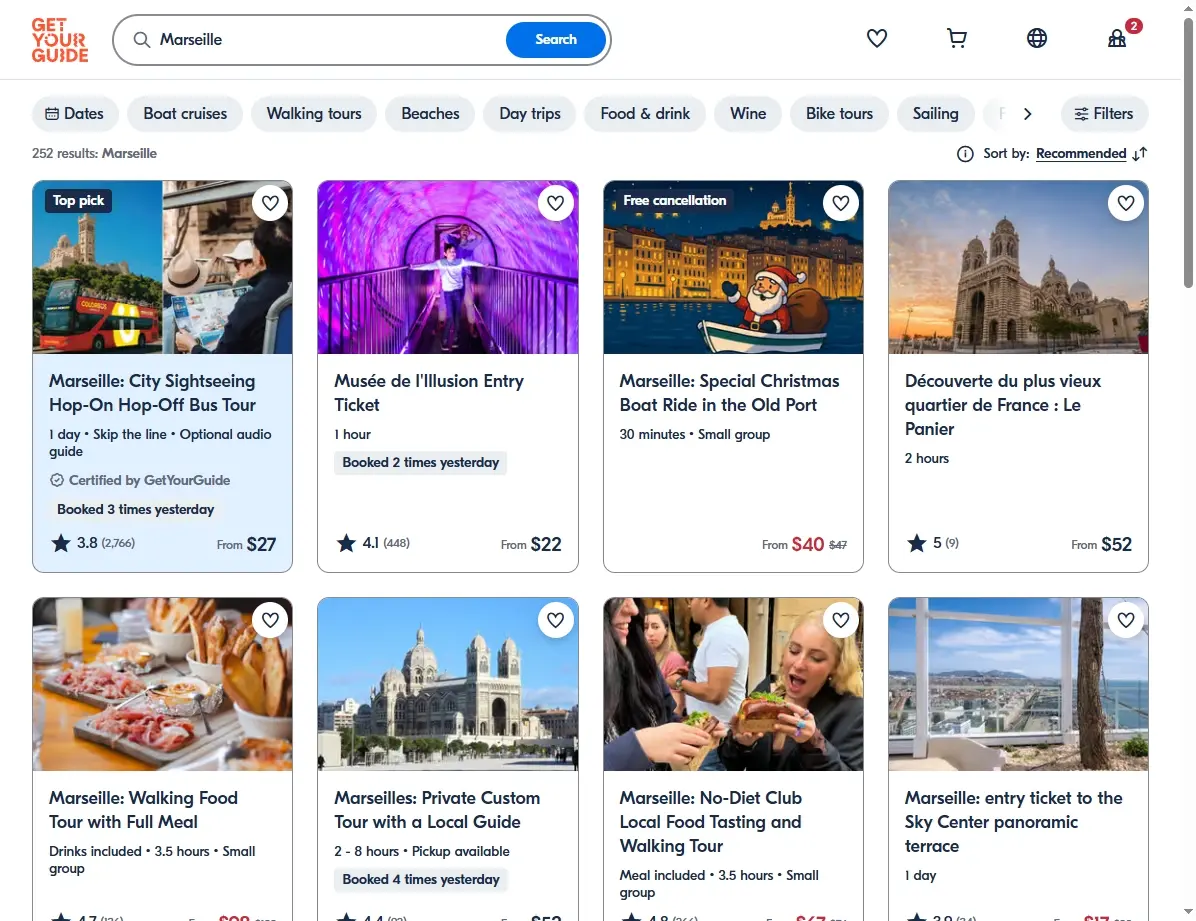Click the search magnifier icon
Viewport: 1196px width, 921px height.
[142, 40]
